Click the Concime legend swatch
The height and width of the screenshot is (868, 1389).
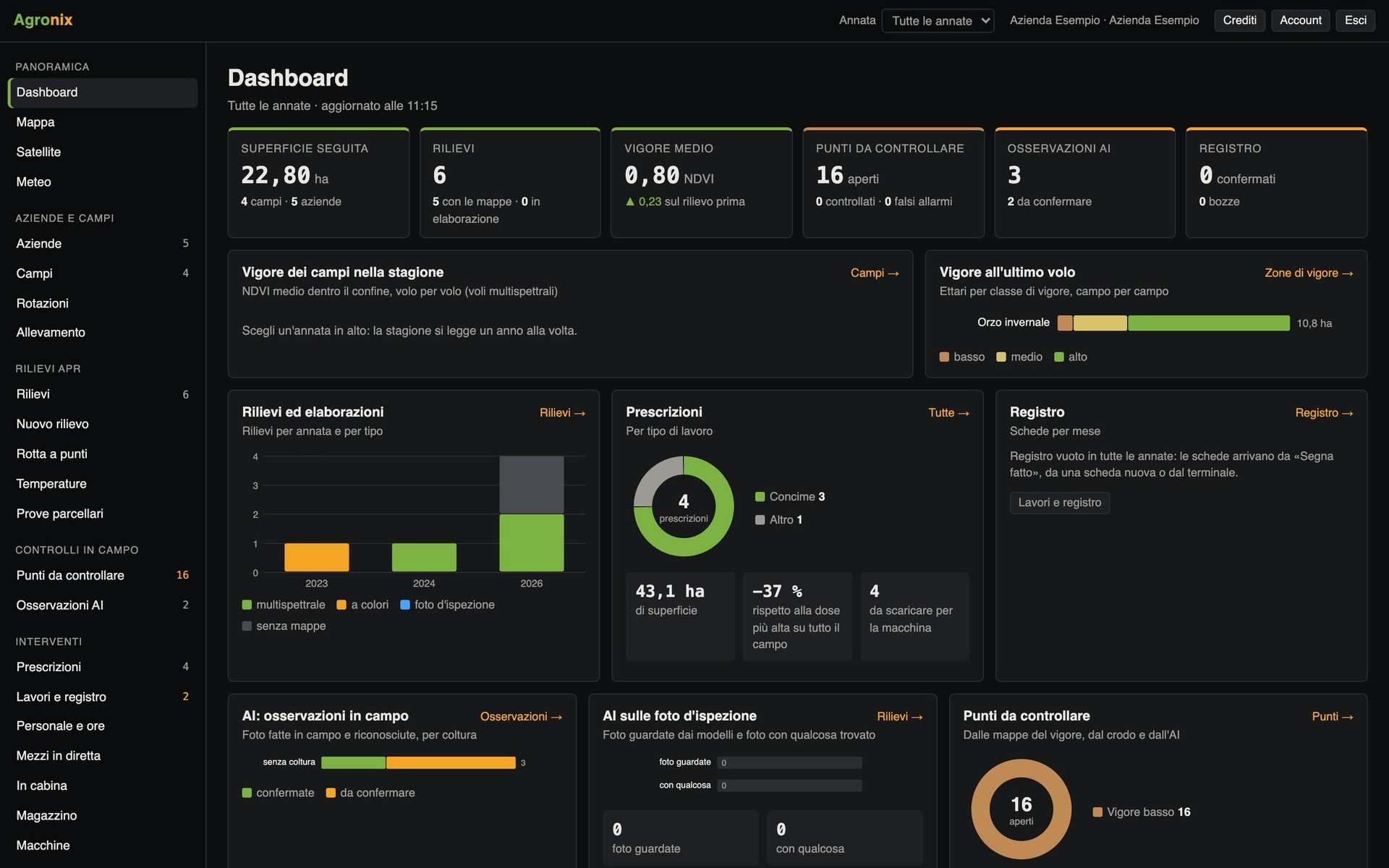pos(760,497)
